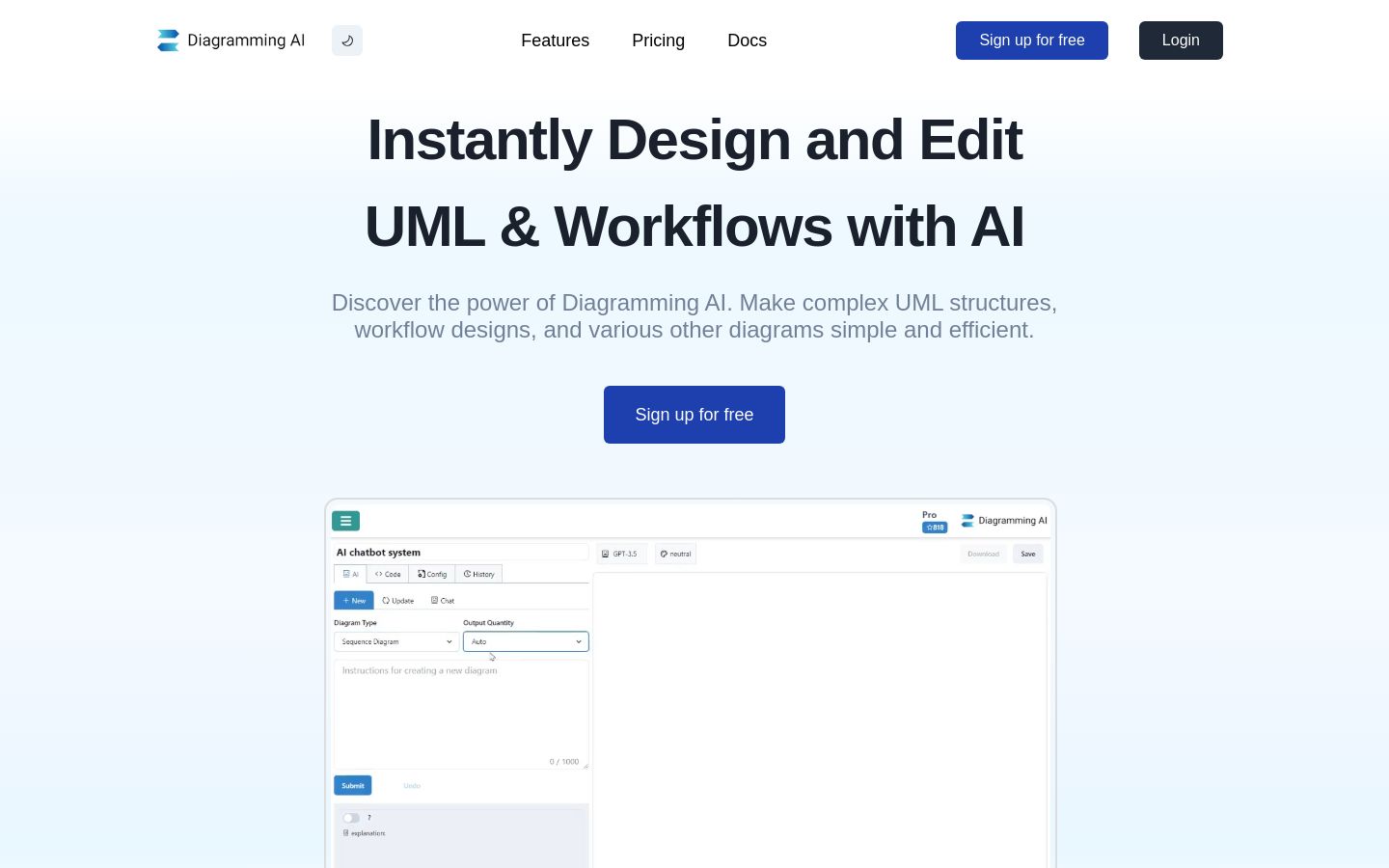The height and width of the screenshot is (868, 1389).
Task: Click Sign up for free in header
Action: tap(1032, 41)
